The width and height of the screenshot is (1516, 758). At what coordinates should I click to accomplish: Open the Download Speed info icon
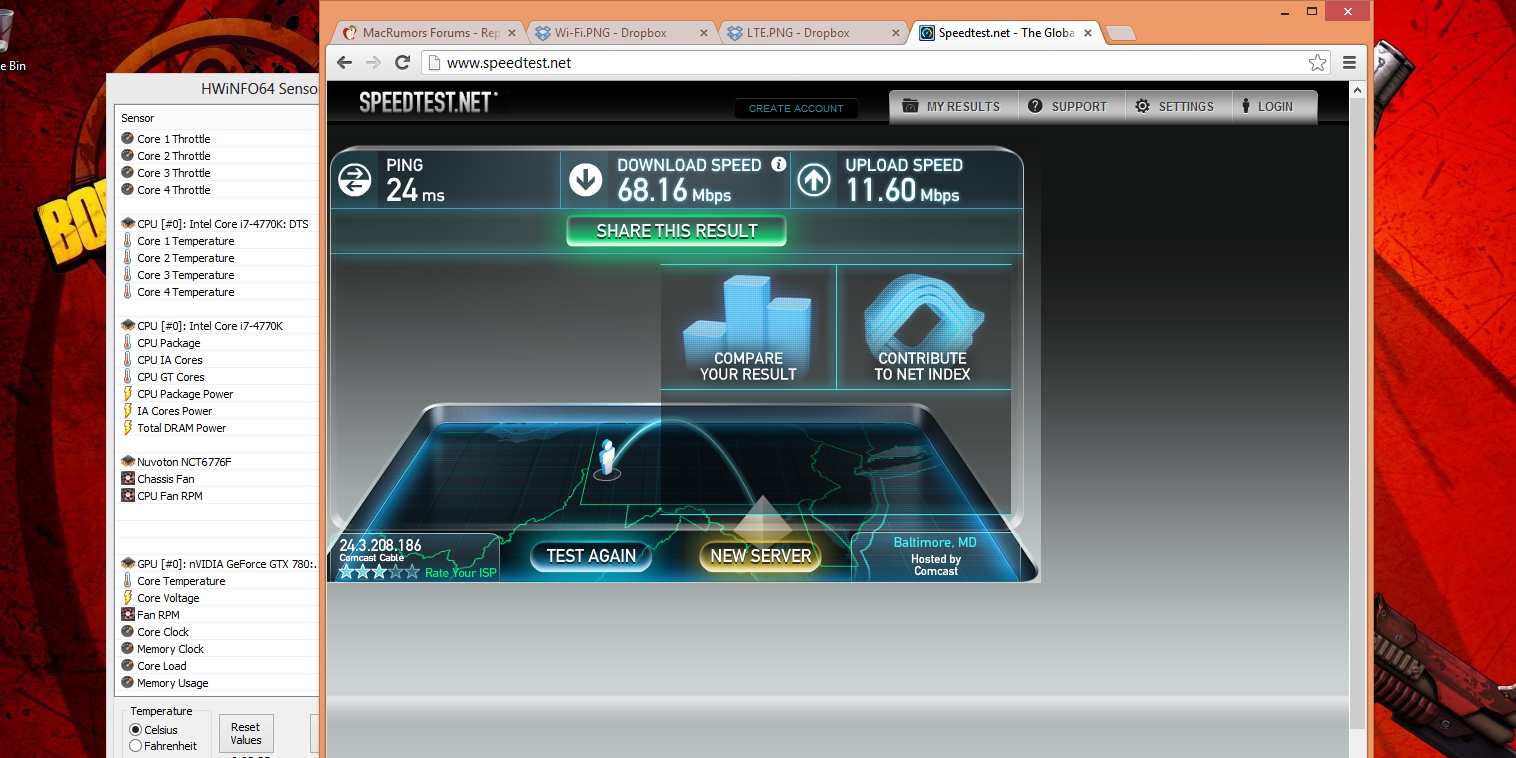(779, 164)
